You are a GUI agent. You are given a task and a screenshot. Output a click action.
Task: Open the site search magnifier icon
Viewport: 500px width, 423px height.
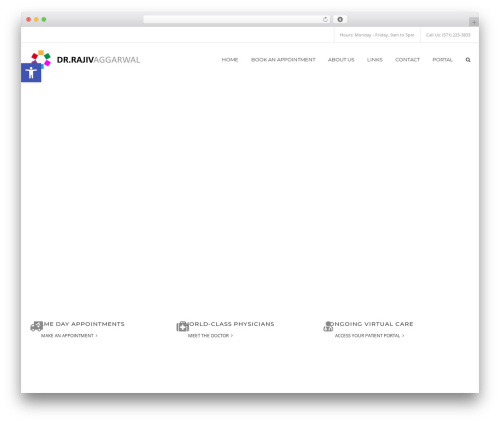tap(468, 60)
